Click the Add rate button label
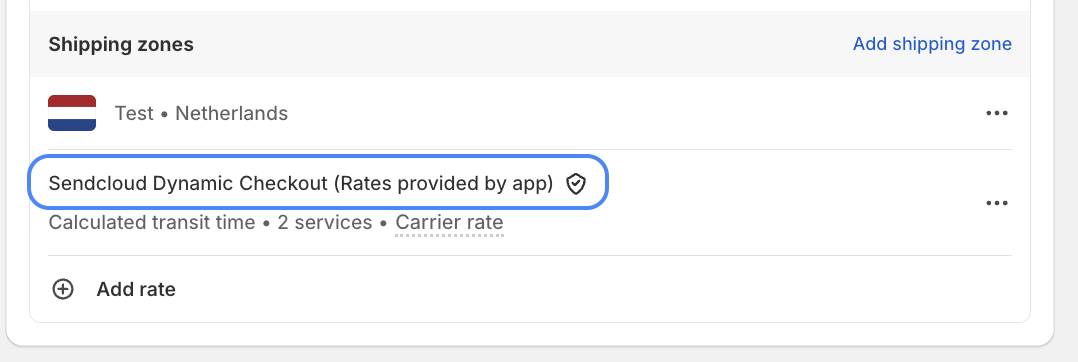 (x=135, y=289)
